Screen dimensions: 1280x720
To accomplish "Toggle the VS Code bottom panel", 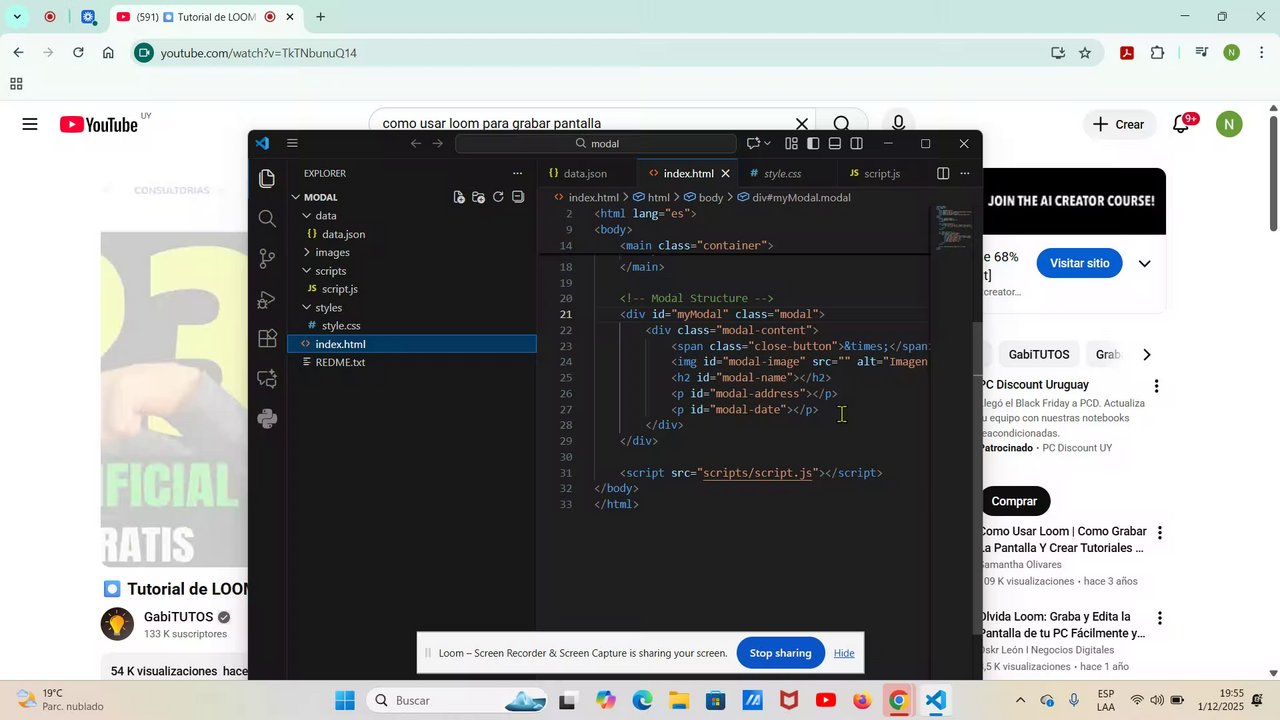I will [x=835, y=144].
